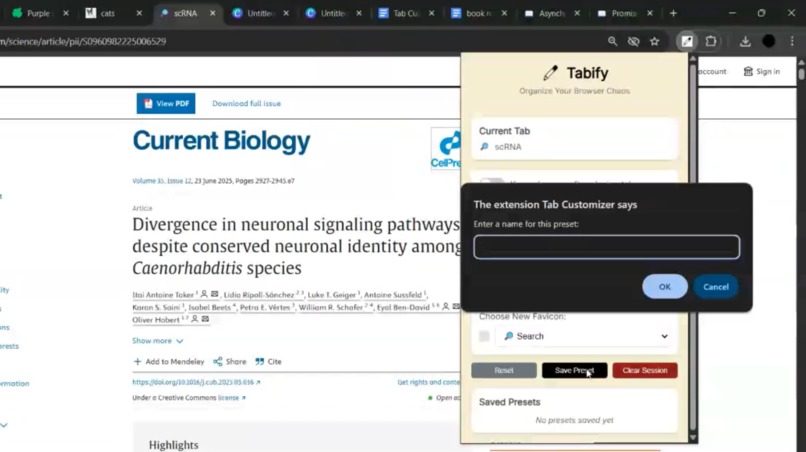This screenshot has height=452, width=806.
Task: Click author Isabel Beets
Action: pyautogui.click(x=209, y=307)
